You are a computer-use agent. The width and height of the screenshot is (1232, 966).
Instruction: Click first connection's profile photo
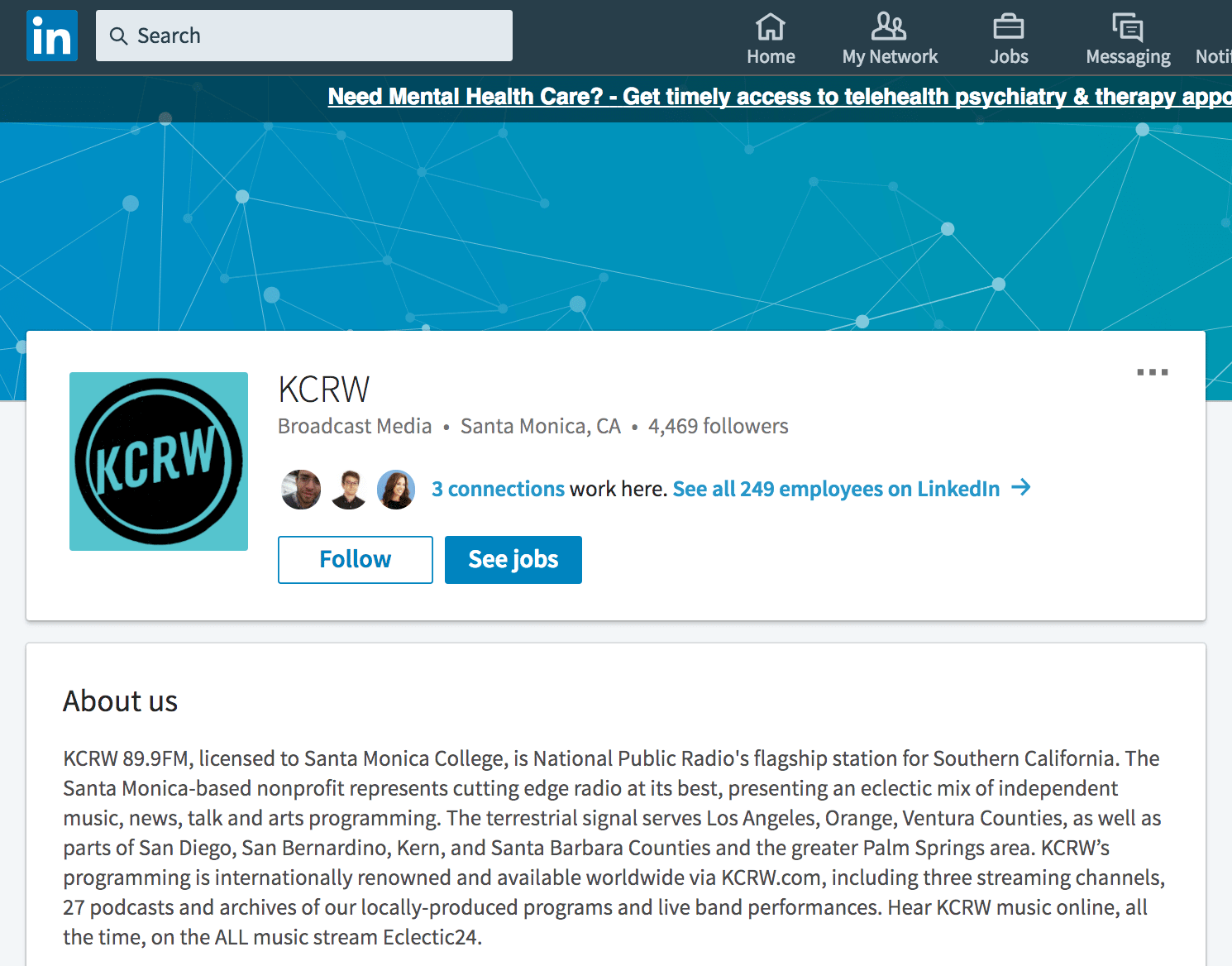click(301, 490)
